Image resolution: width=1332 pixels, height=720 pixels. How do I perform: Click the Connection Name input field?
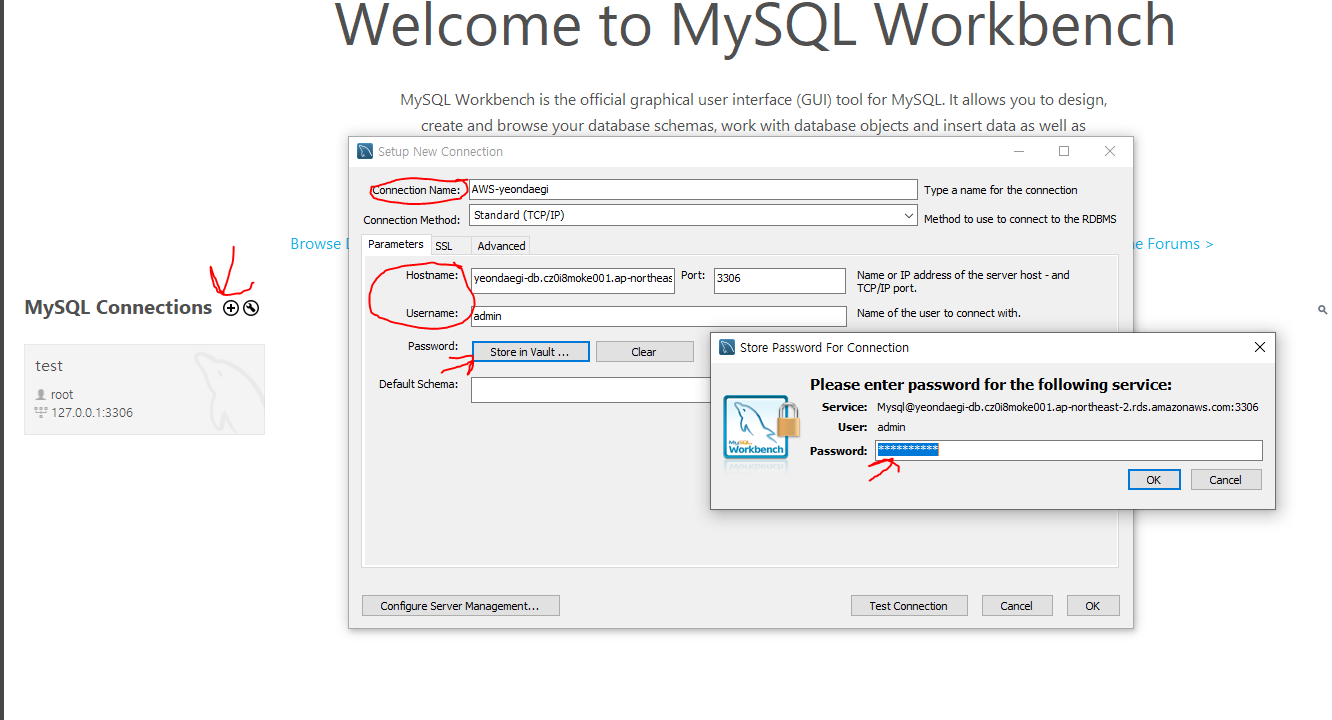tap(693, 189)
